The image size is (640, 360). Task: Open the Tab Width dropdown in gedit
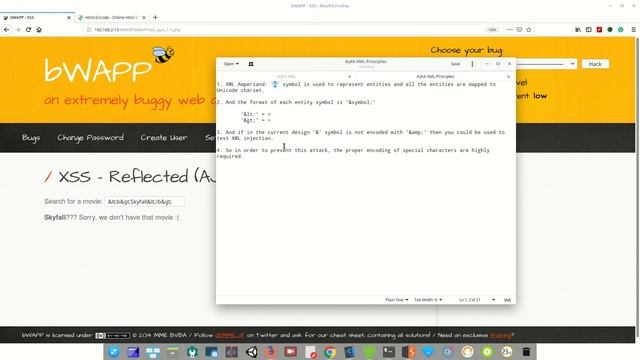pyautogui.click(x=428, y=300)
